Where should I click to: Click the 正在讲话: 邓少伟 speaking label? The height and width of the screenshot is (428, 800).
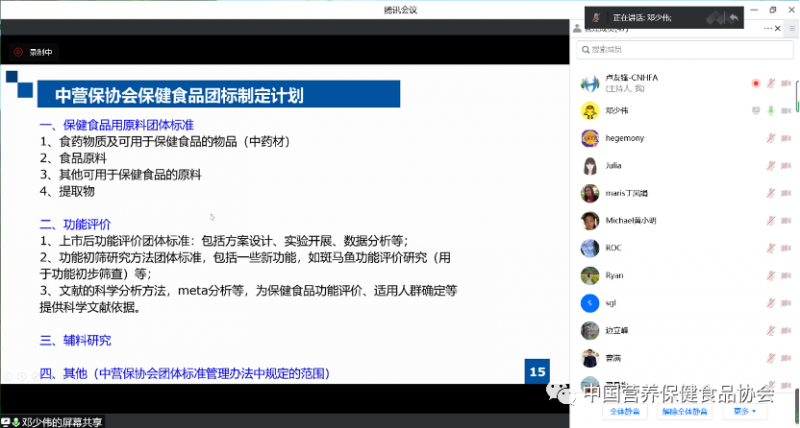(642, 18)
